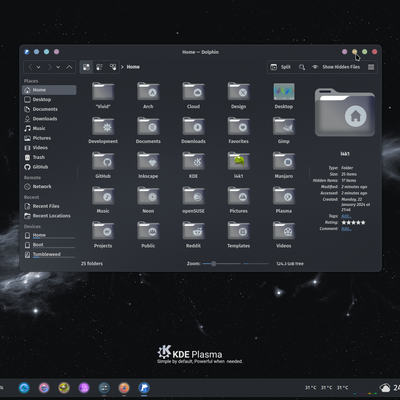Open the Plasma folder

284,200
